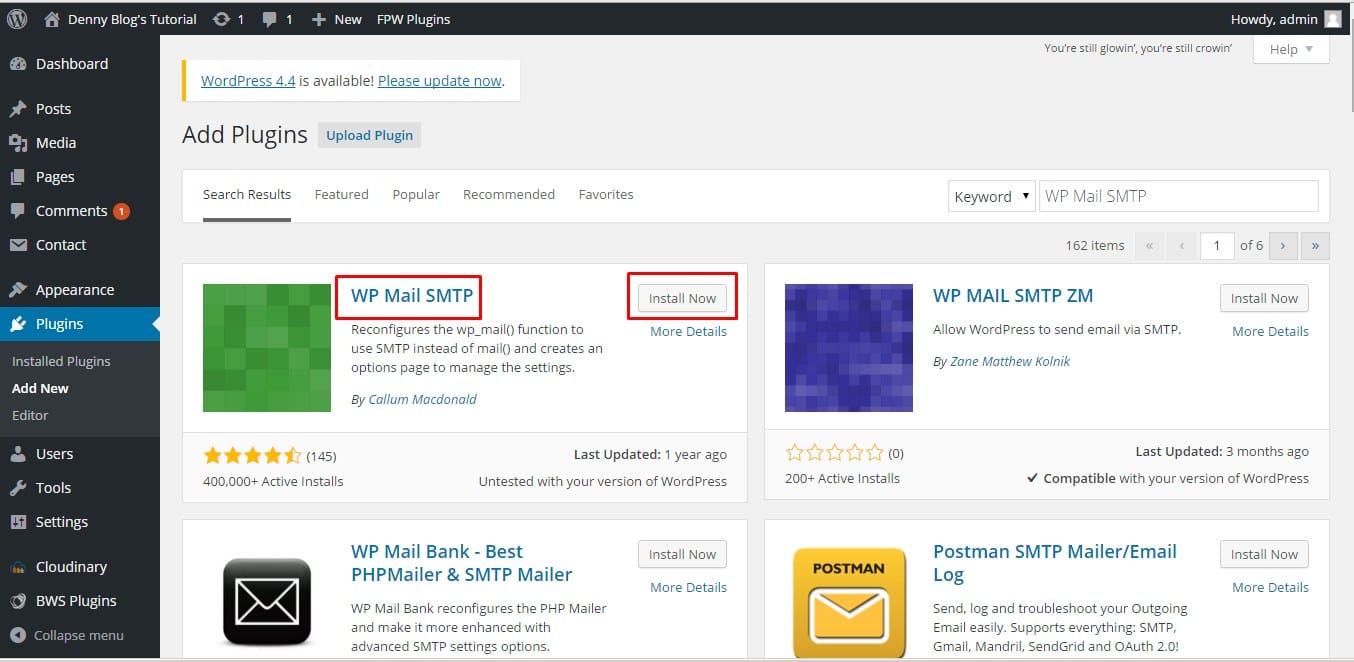This screenshot has height=662, width=1354.
Task: Click the Contact envelope icon
Action: click(x=18, y=245)
